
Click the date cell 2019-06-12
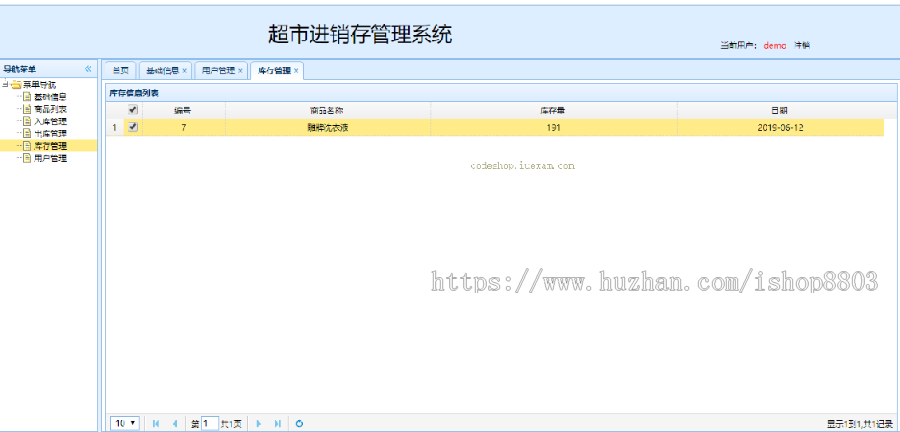(x=780, y=128)
